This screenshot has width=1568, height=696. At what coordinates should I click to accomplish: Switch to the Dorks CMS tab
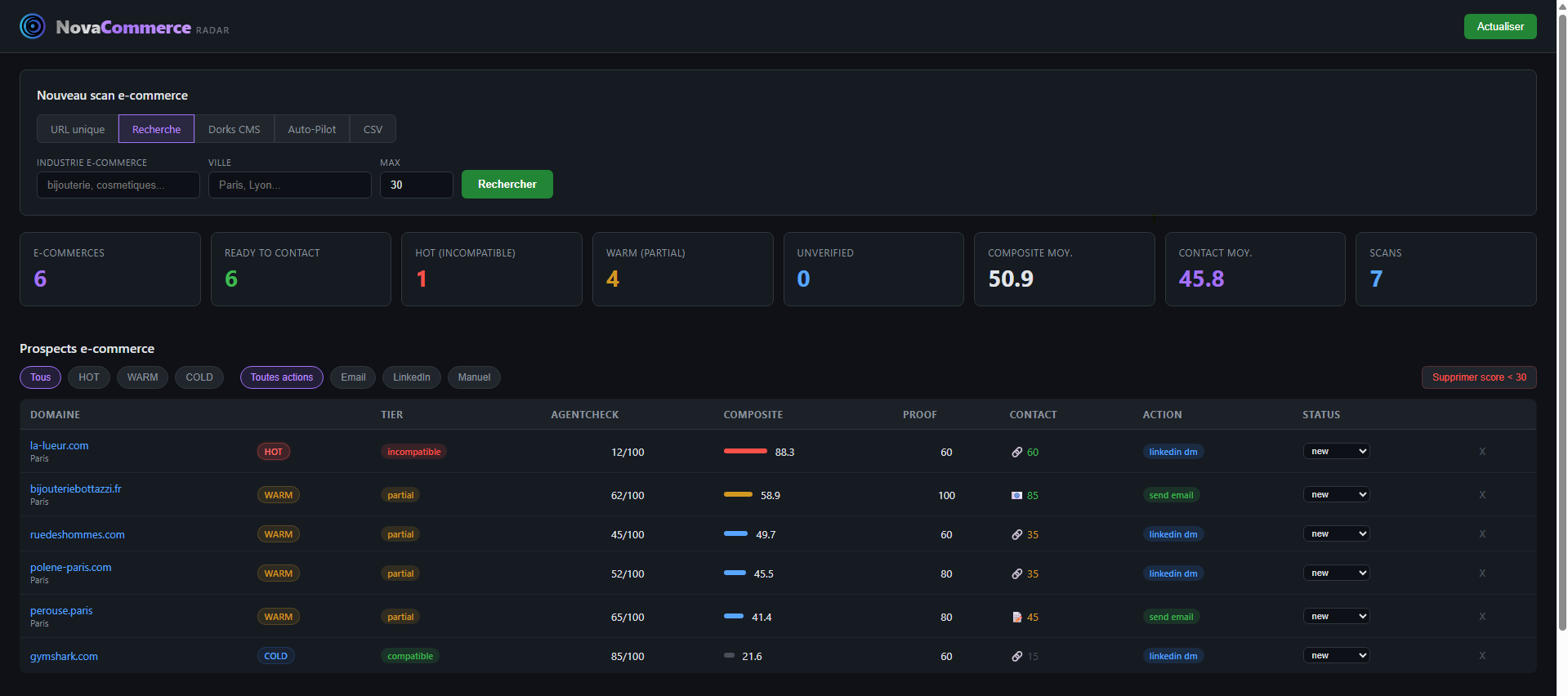tap(234, 129)
